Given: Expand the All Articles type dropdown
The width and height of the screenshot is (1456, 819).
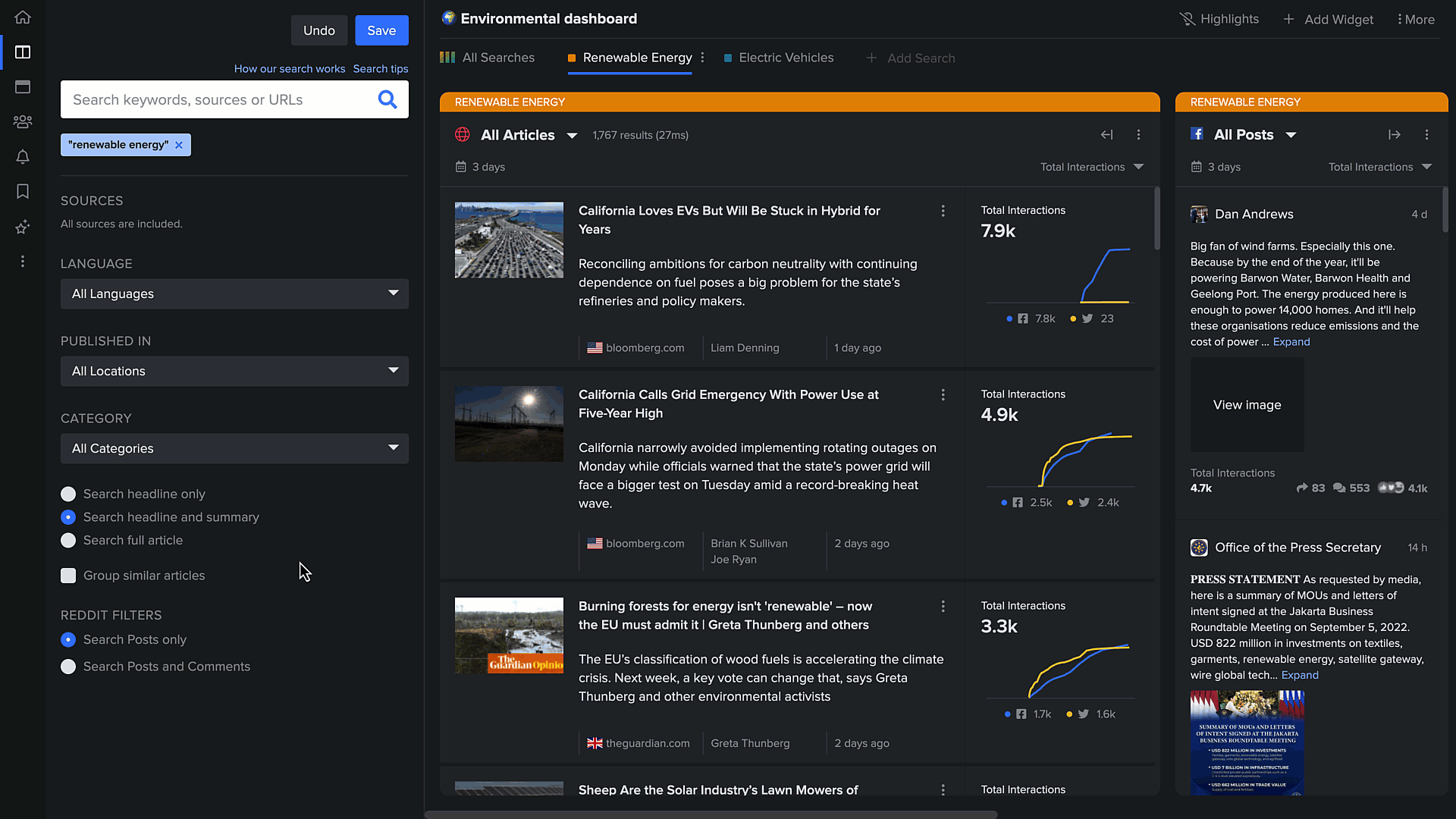Looking at the screenshot, I should [573, 136].
